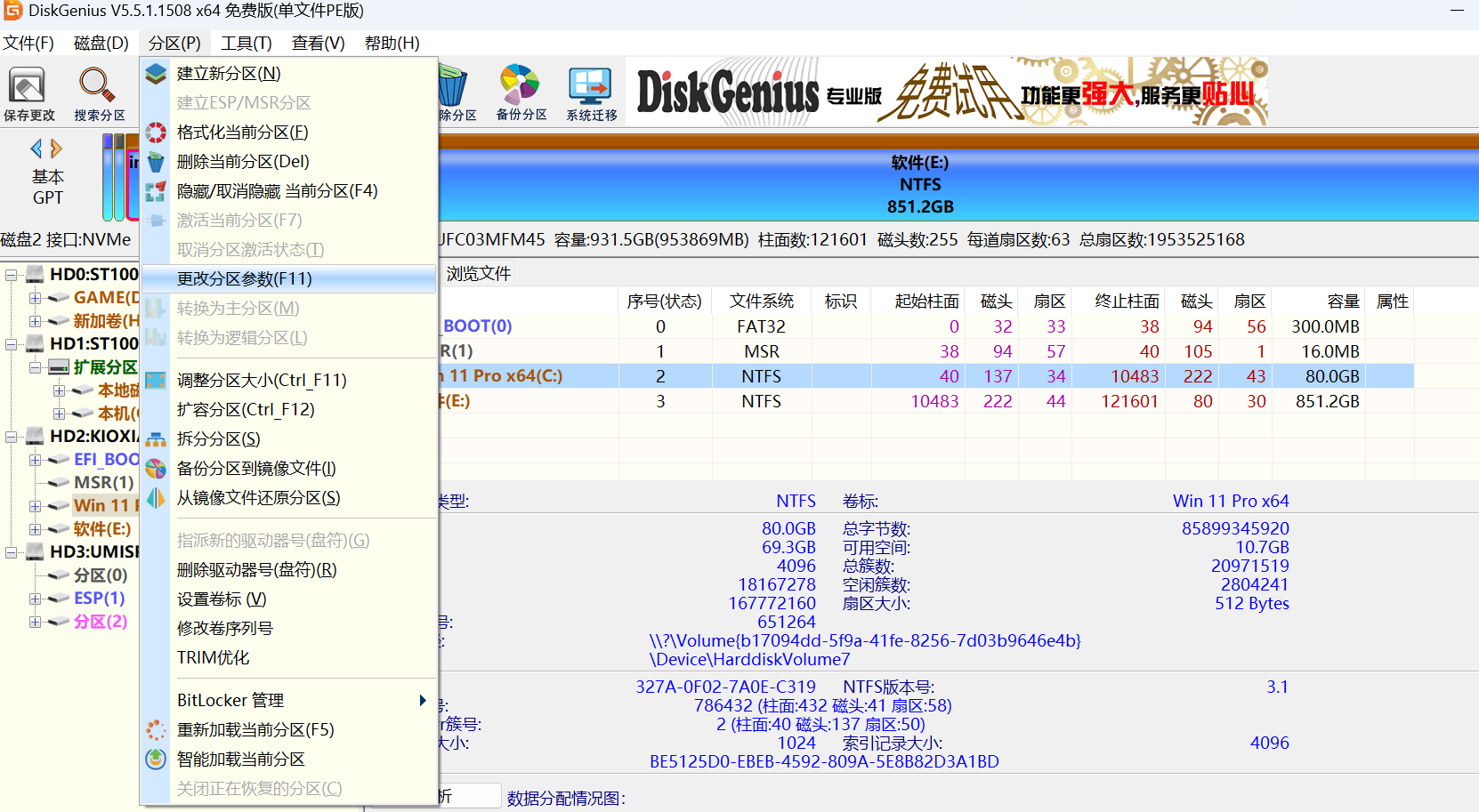Collapse the 扩展分区 tree branch
Screen dimensions: 1479x812
tap(34, 366)
